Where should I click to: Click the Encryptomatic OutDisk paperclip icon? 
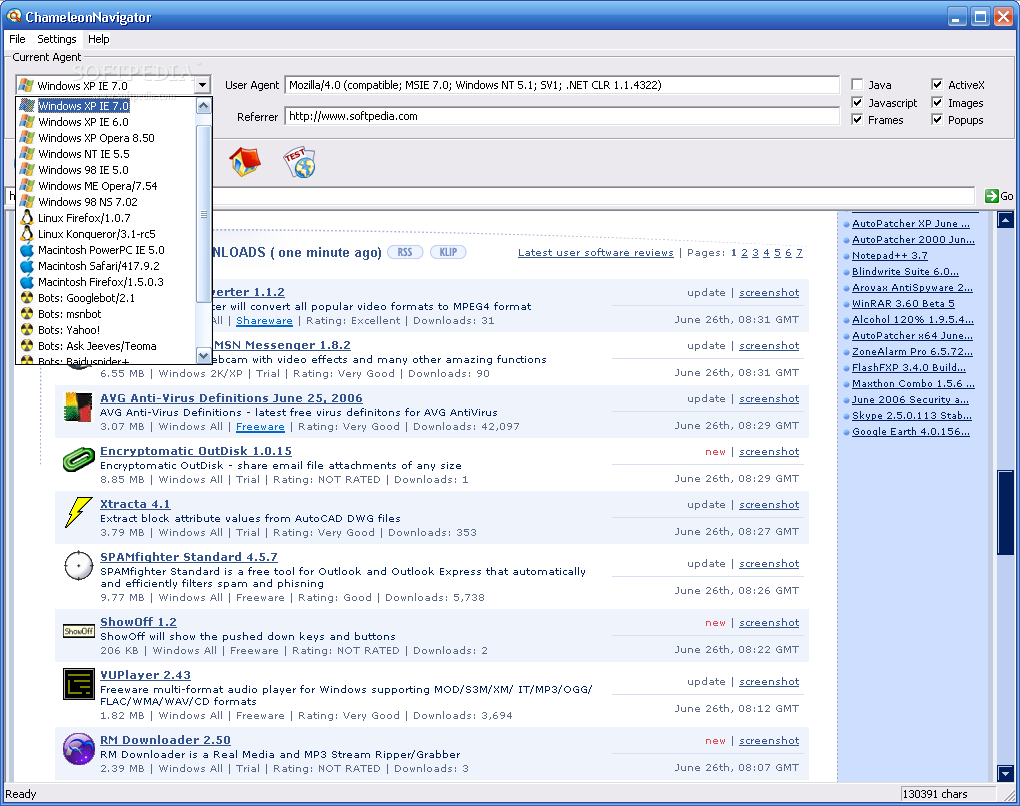point(79,459)
